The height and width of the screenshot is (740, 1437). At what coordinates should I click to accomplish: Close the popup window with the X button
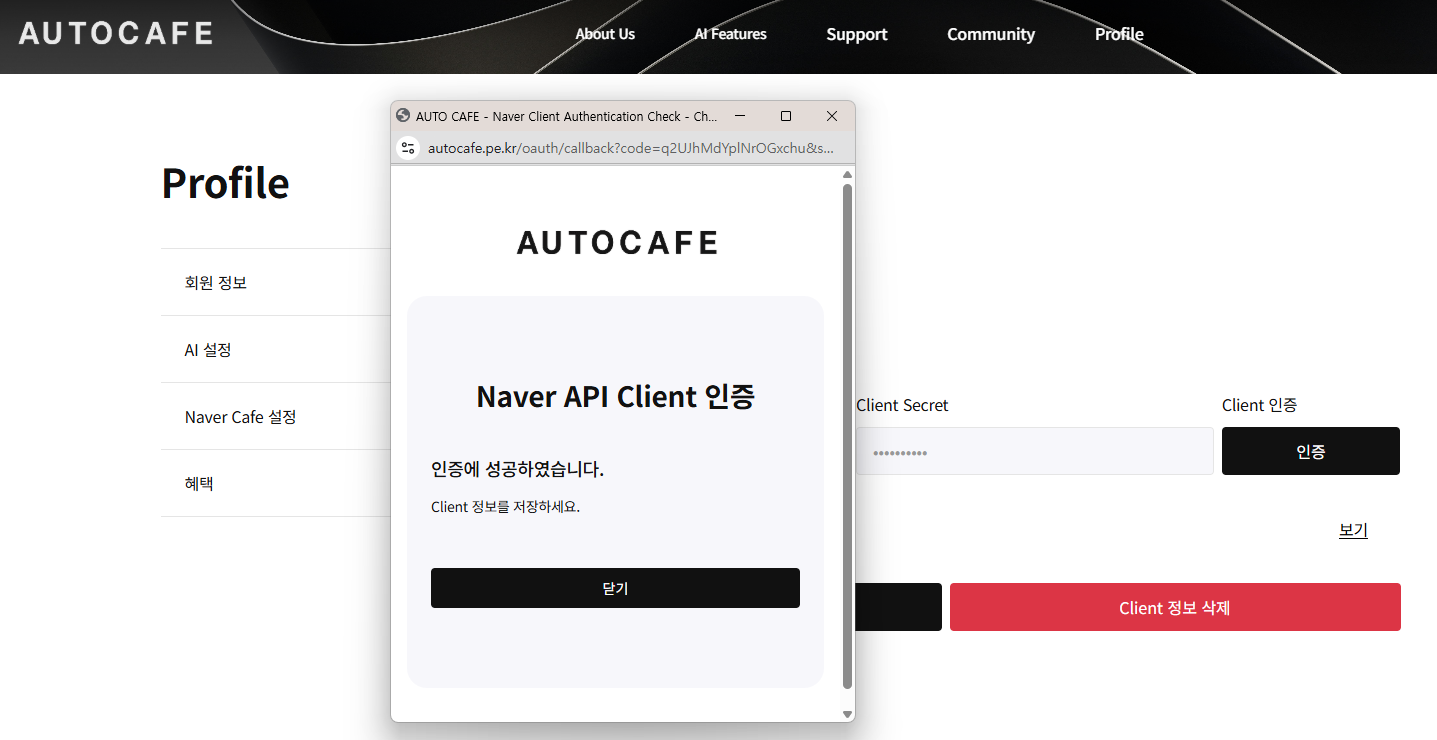point(831,116)
